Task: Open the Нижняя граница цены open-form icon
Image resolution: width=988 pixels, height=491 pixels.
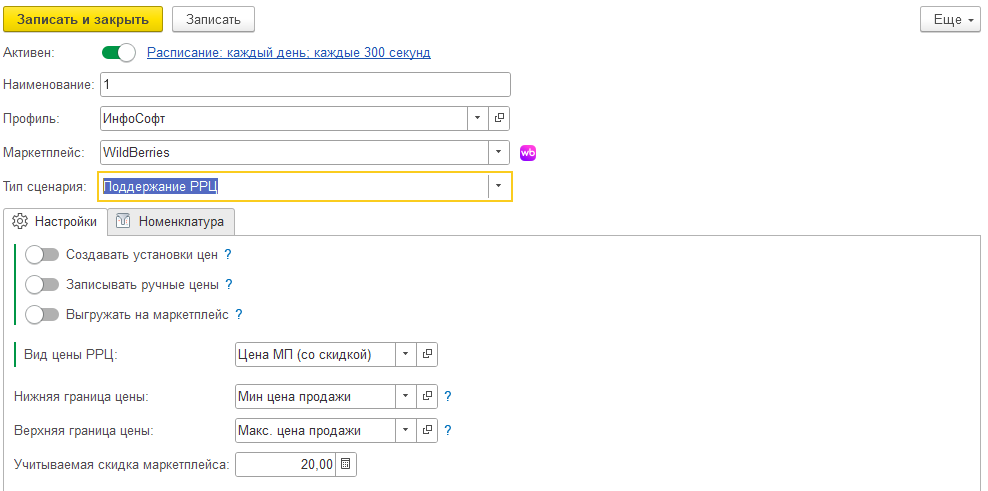Action: [427, 396]
